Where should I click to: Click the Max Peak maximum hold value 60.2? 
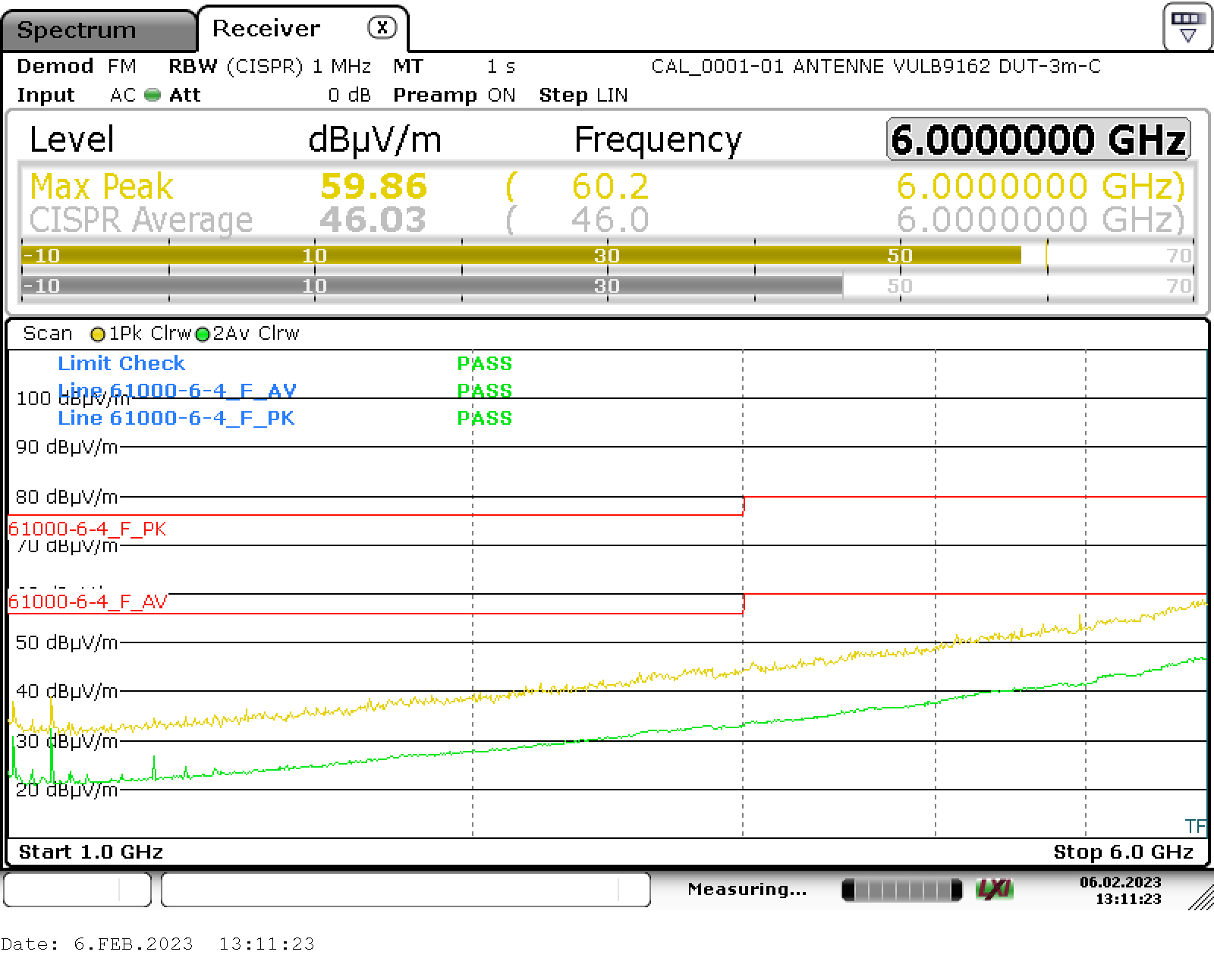click(609, 186)
